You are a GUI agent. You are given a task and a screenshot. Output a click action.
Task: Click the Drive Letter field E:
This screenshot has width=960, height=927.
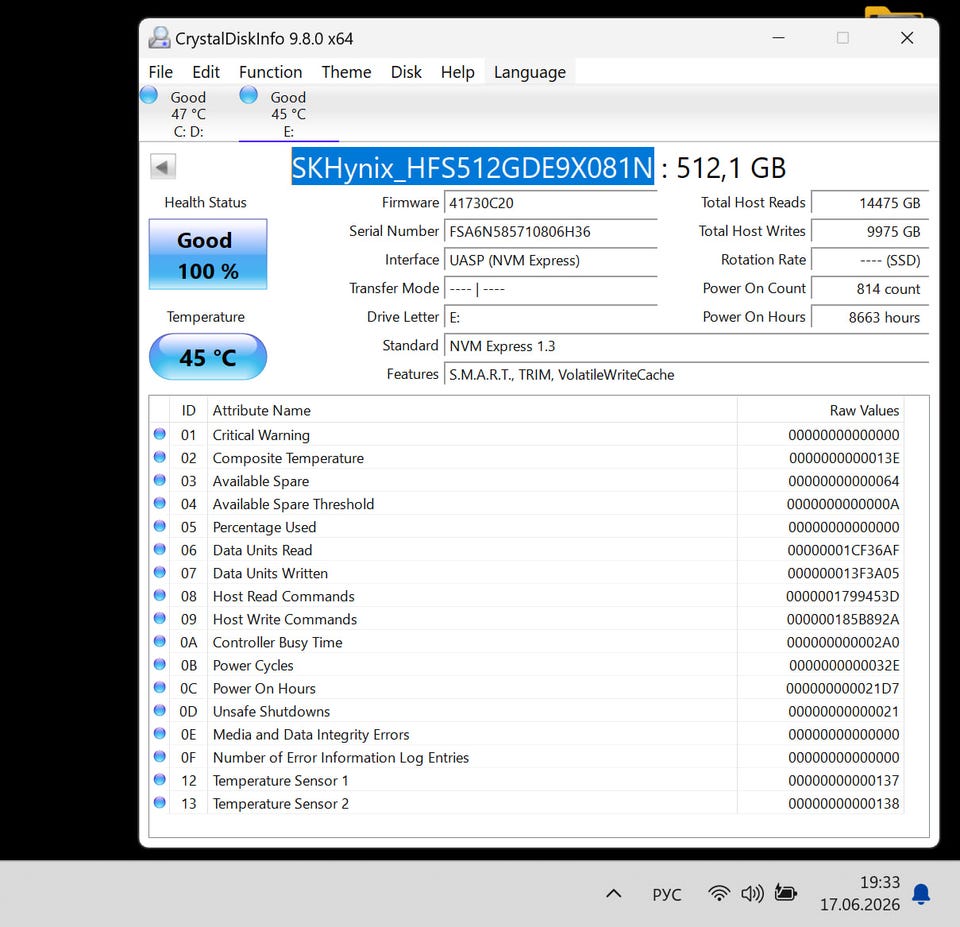tap(550, 317)
